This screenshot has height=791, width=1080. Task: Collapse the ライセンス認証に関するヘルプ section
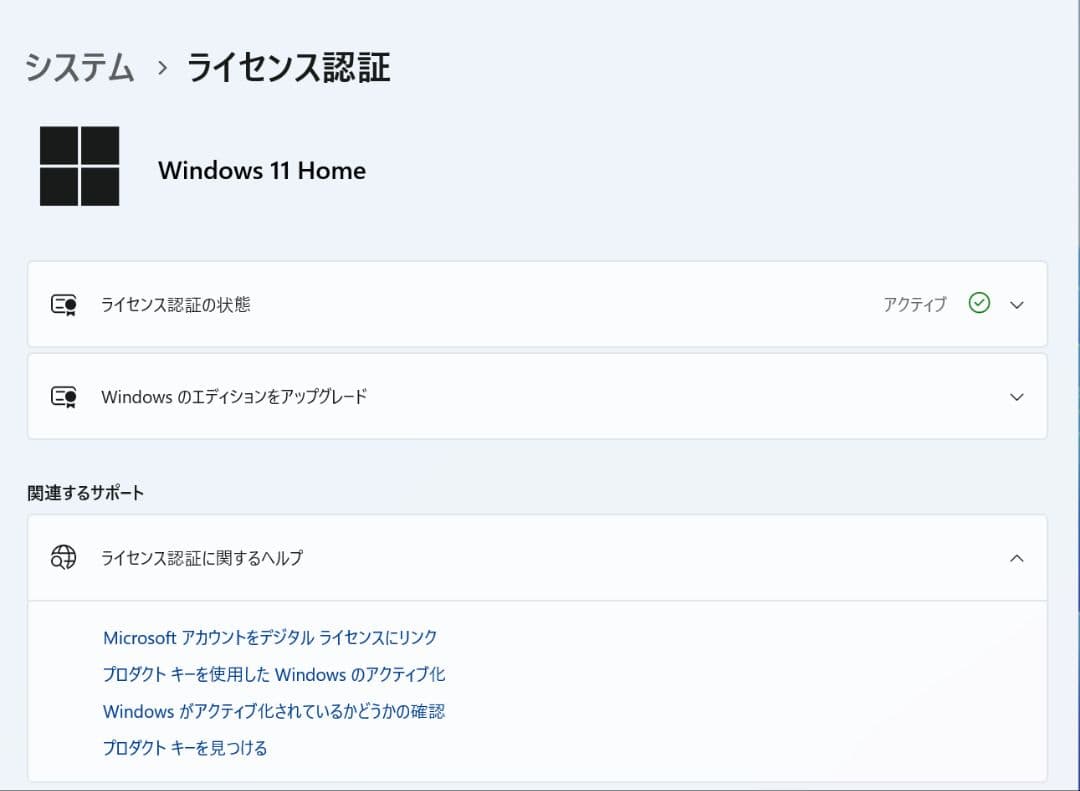(1017, 558)
